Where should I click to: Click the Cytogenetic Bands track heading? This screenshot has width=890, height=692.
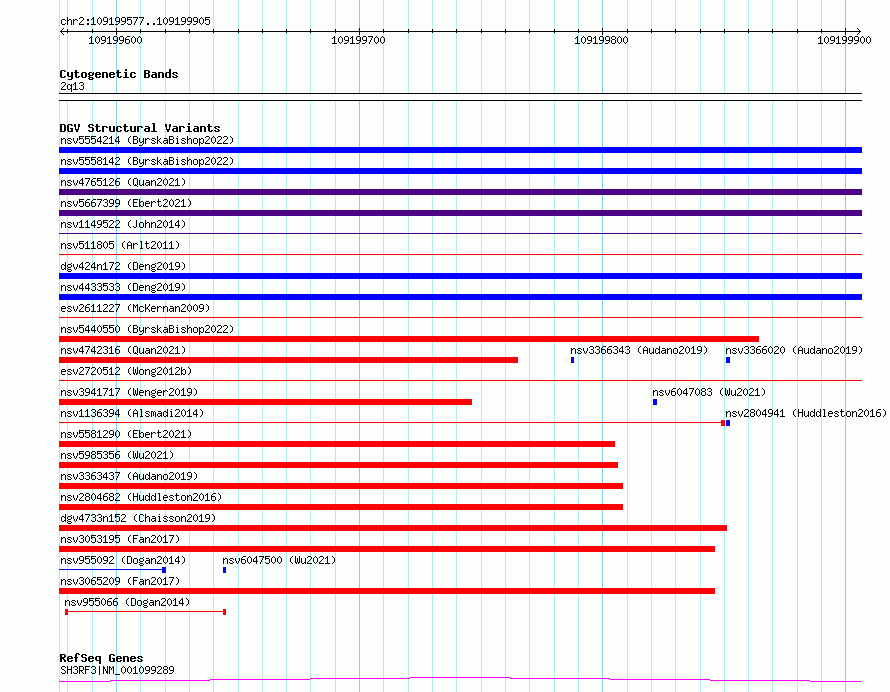coord(119,74)
